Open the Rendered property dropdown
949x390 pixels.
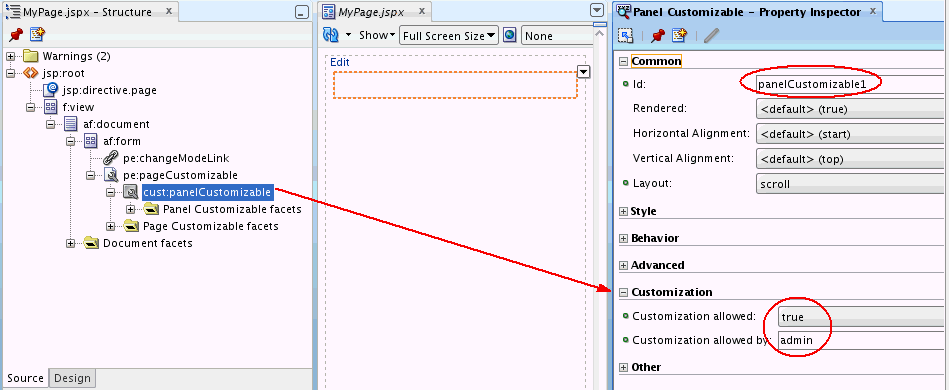coord(850,110)
